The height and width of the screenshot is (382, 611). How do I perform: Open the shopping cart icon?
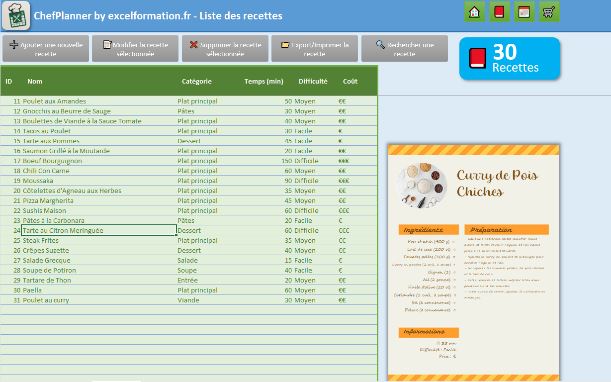tap(549, 12)
